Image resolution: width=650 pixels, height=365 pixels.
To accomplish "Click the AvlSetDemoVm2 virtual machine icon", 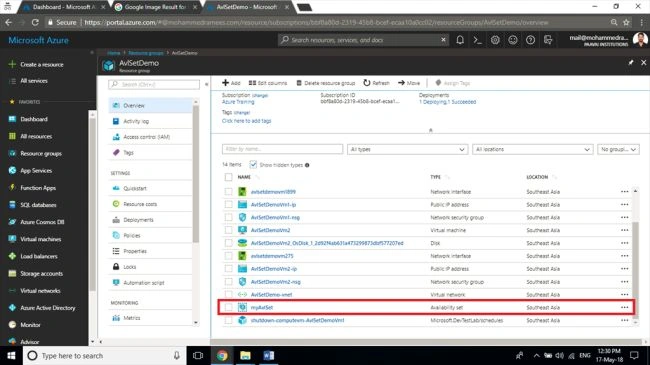I will pyautogui.click(x=243, y=230).
